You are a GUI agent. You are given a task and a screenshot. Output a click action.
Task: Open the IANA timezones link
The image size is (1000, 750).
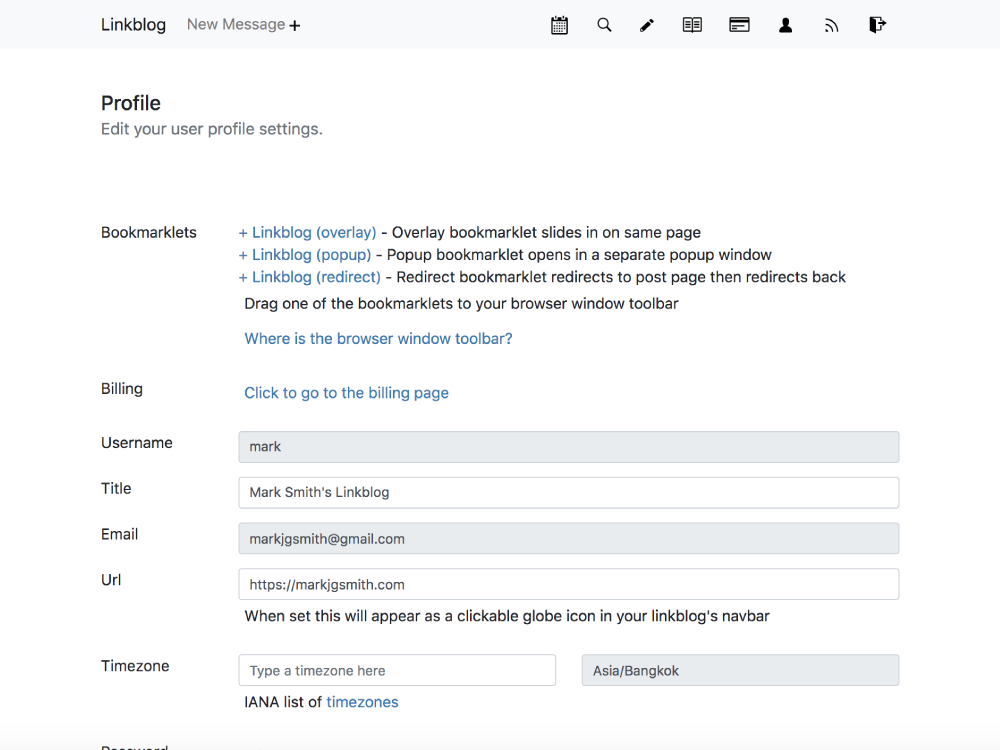tap(362, 702)
